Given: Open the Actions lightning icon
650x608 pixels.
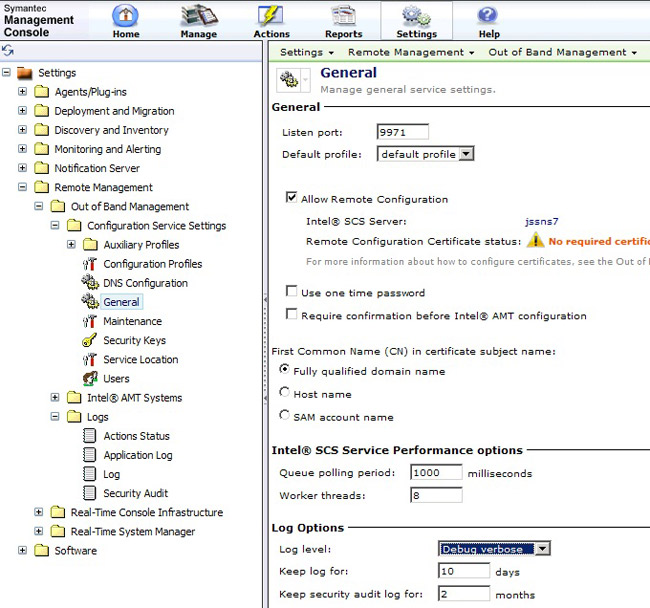Looking at the screenshot, I should pyautogui.click(x=271, y=15).
